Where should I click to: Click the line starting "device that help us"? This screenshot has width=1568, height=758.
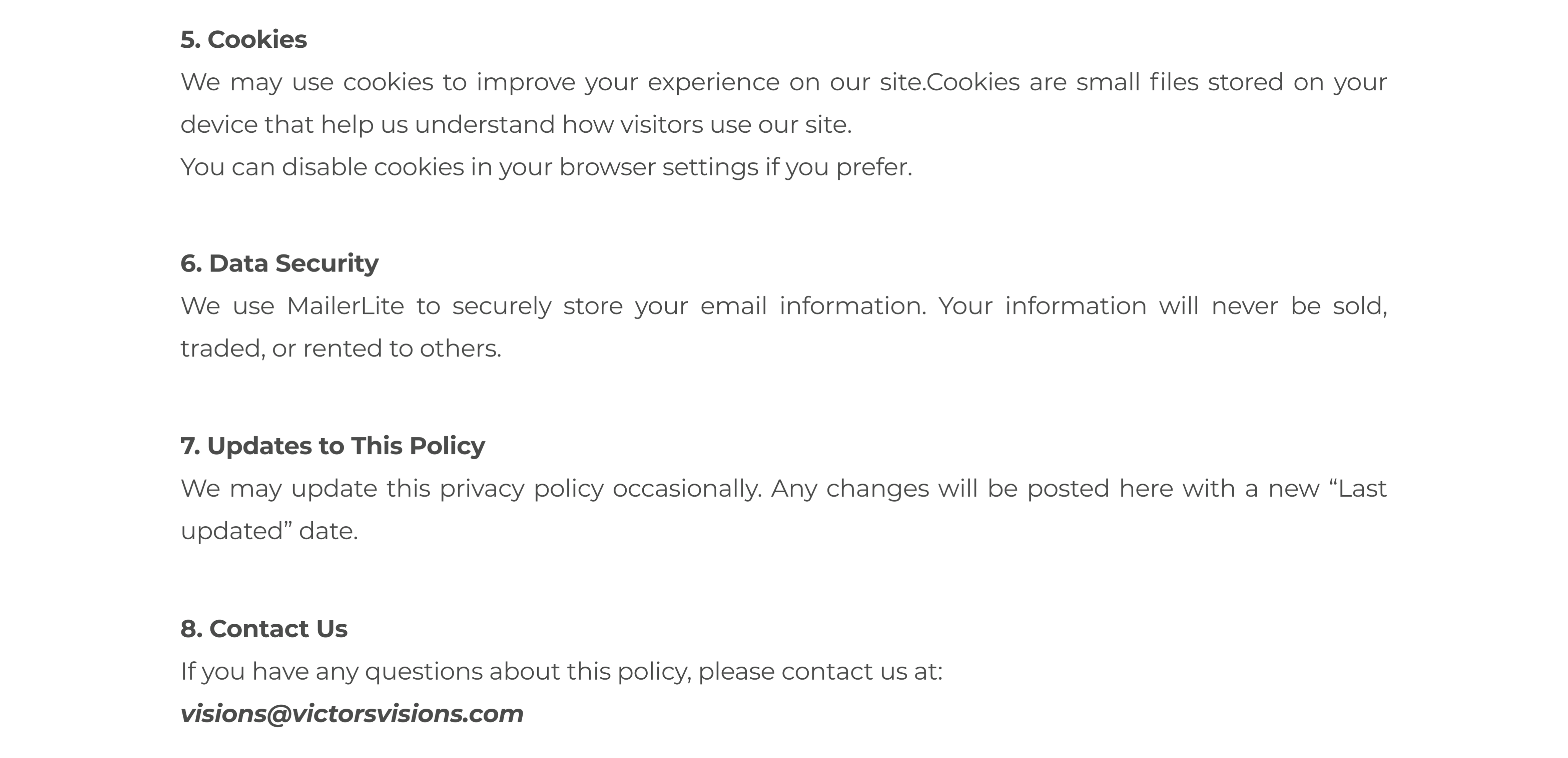pos(515,125)
